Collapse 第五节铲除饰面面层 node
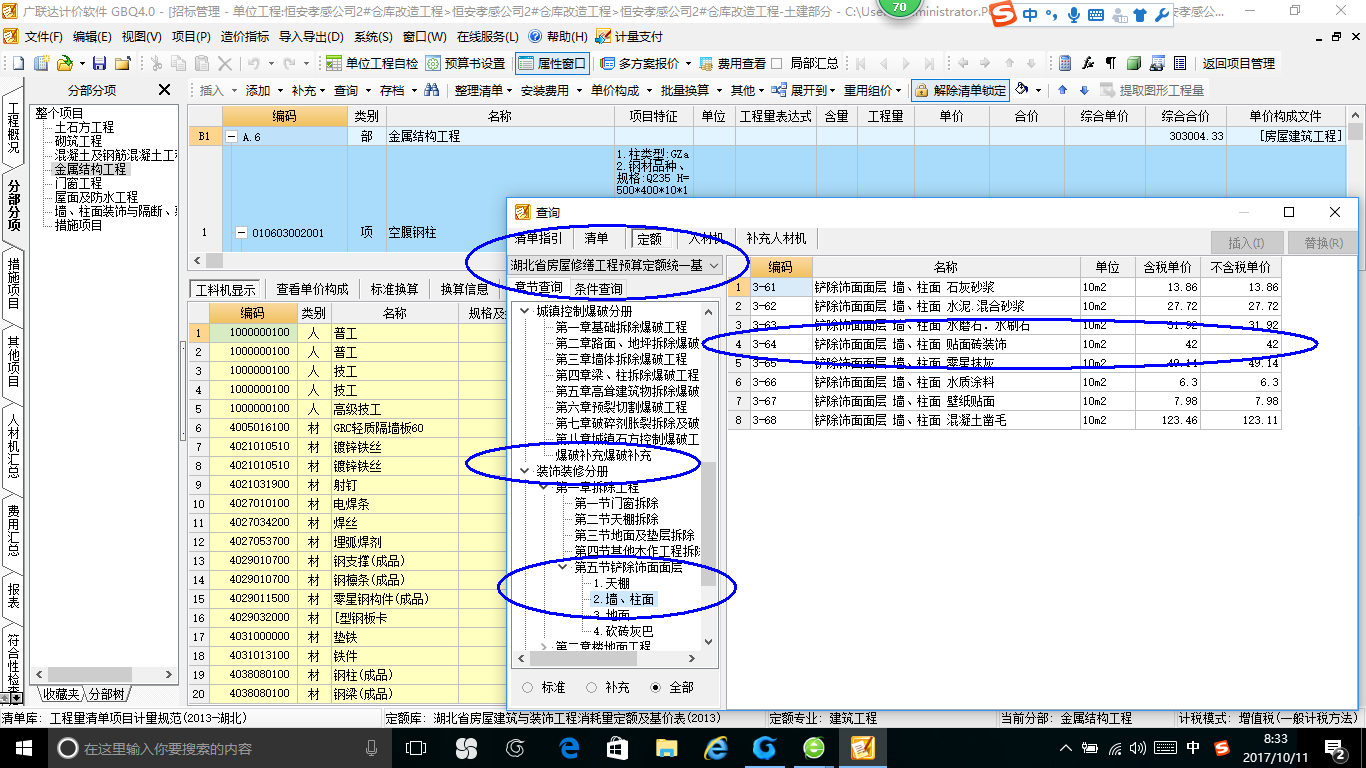The image size is (1366, 768). [563, 567]
